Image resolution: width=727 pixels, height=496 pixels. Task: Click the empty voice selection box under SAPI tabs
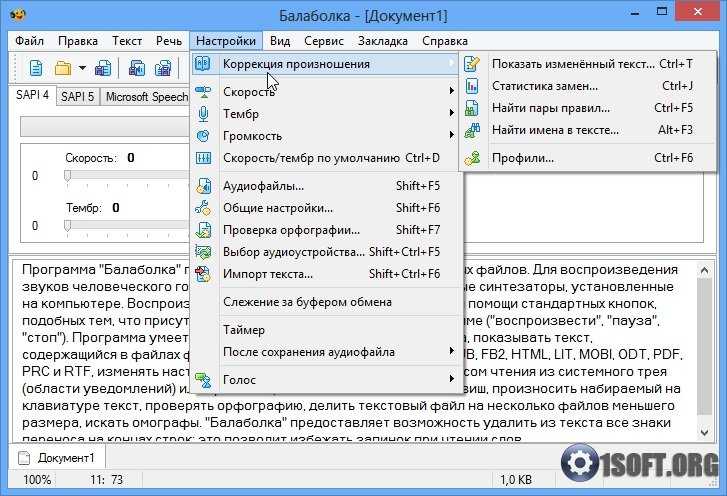point(105,127)
